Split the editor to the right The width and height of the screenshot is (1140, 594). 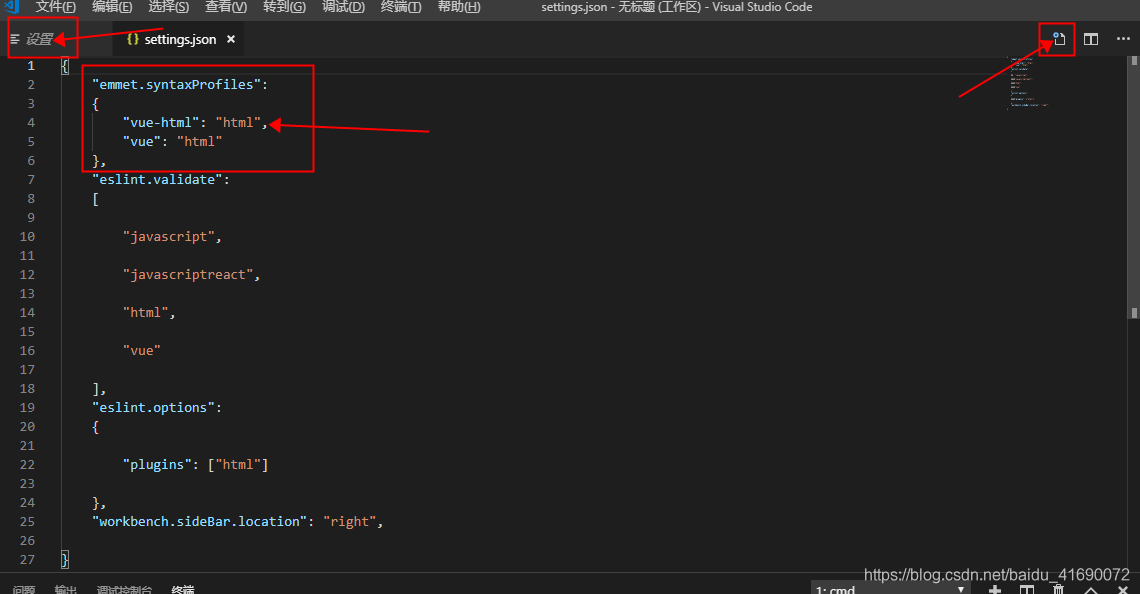[1091, 39]
